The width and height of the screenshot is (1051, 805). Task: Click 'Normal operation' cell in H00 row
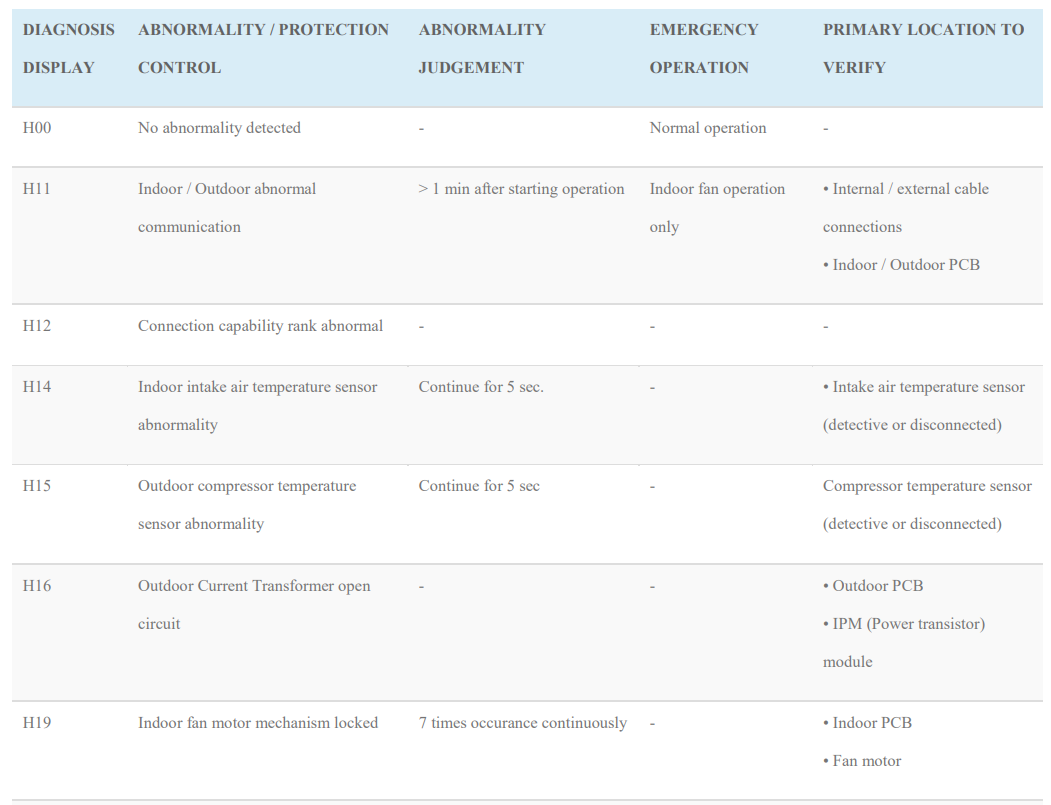coord(708,128)
